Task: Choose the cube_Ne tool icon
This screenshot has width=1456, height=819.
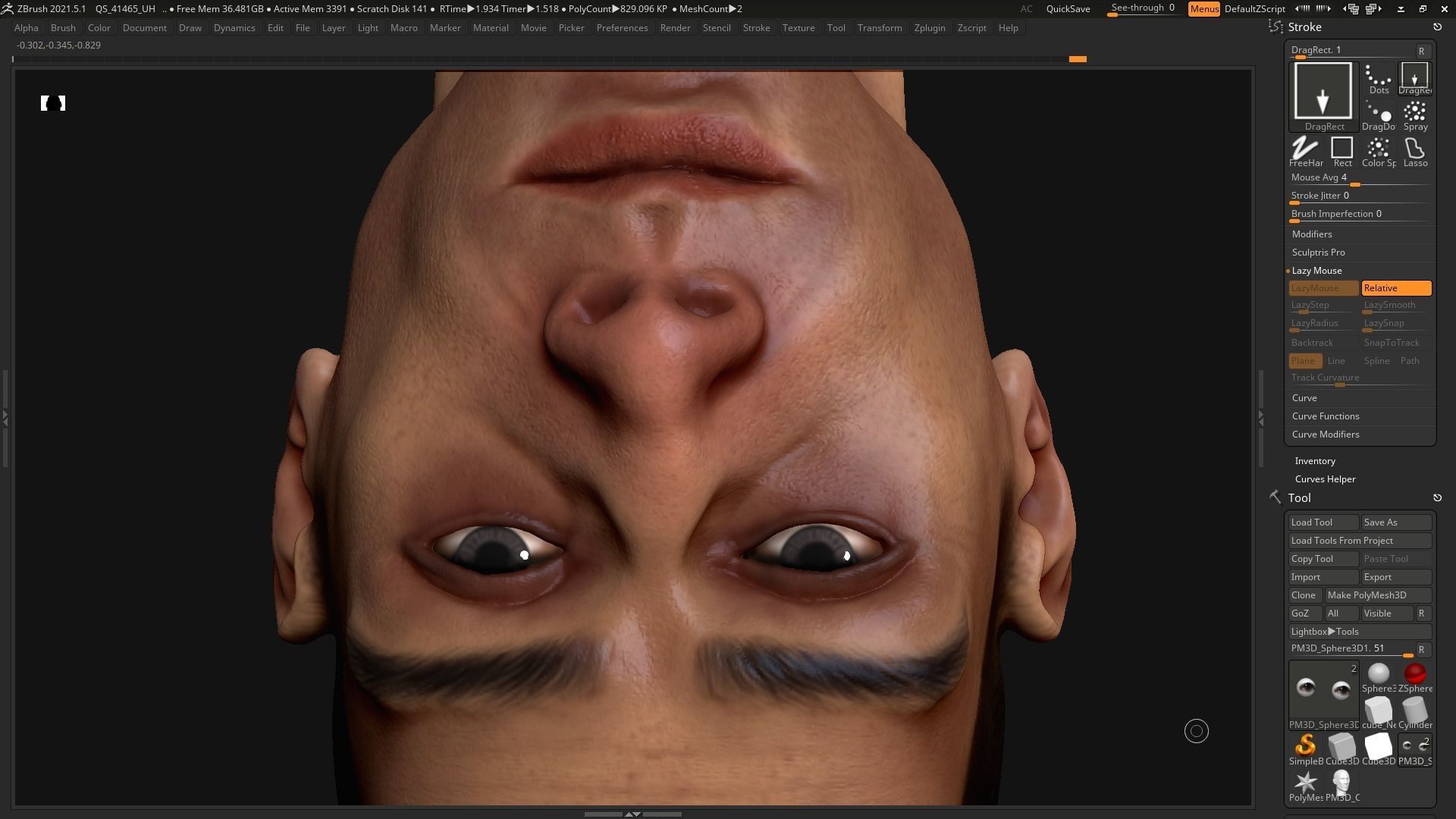Action: click(1379, 714)
